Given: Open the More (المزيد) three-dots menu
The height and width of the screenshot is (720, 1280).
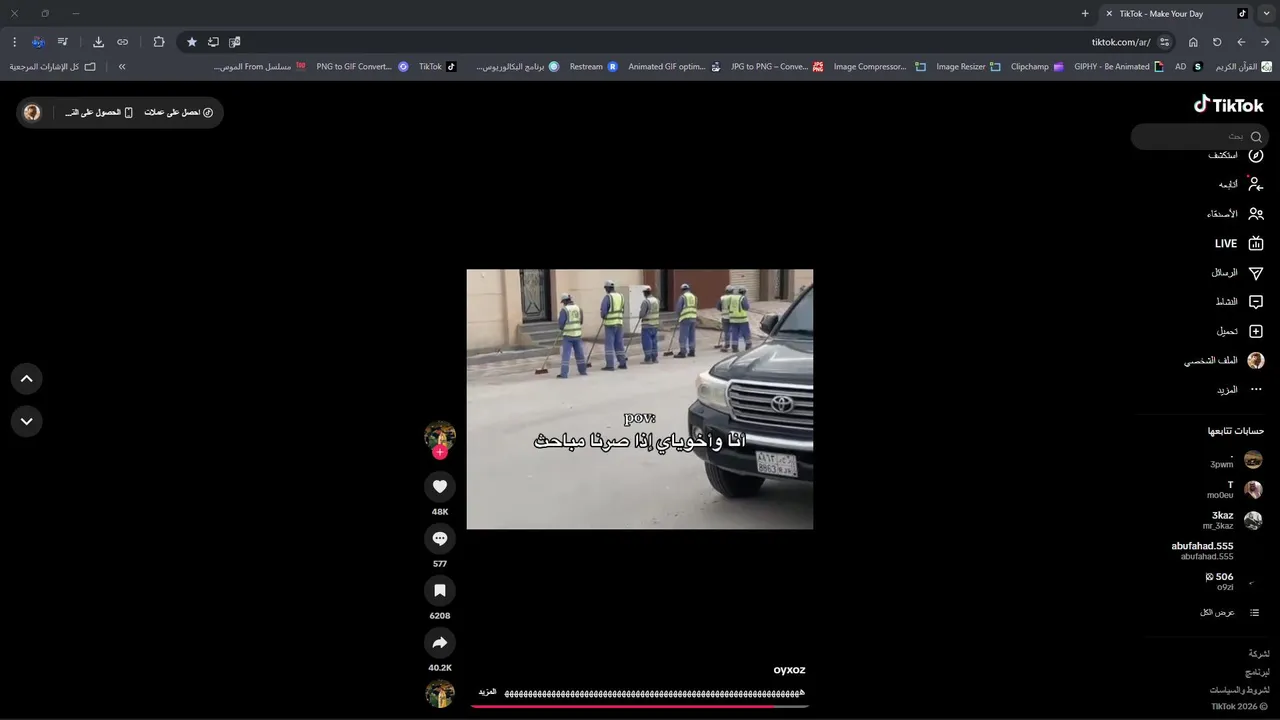Looking at the screenshot, I should click(x=1256, y=390).
